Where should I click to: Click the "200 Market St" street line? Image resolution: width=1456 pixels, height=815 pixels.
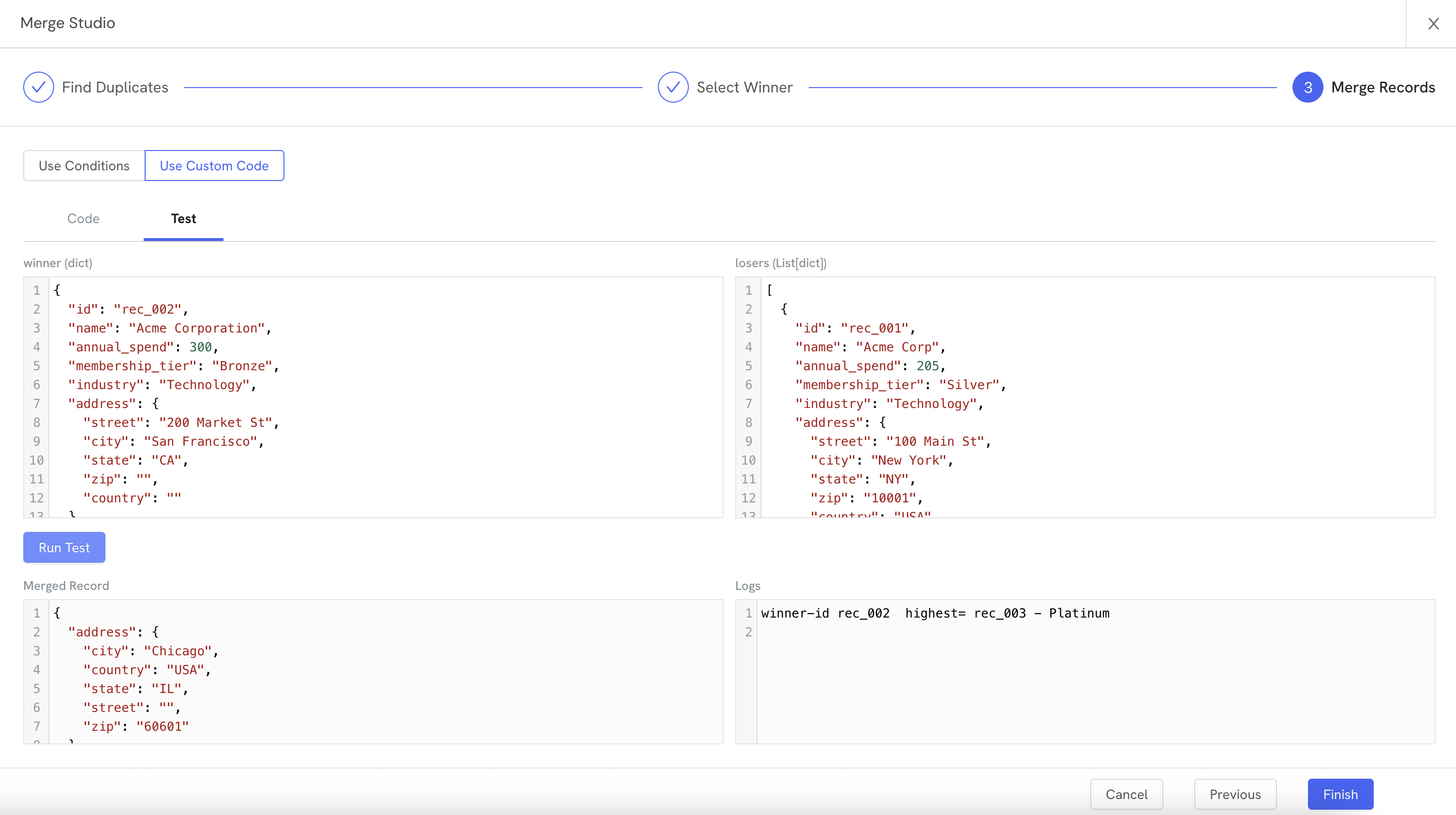click(x=181, y=423)
